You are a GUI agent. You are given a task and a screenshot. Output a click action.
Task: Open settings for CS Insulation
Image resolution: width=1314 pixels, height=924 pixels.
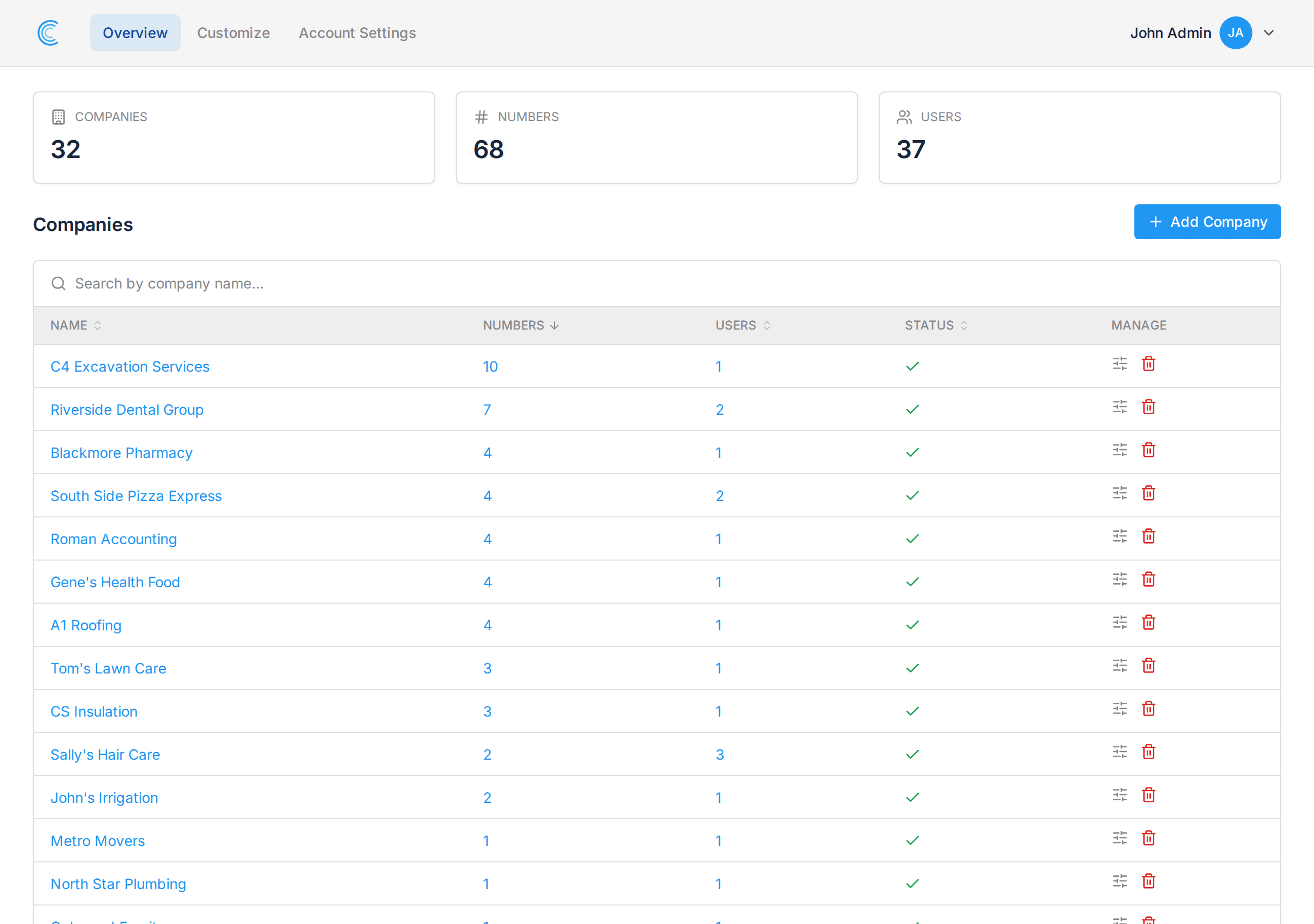point(1119,709)
